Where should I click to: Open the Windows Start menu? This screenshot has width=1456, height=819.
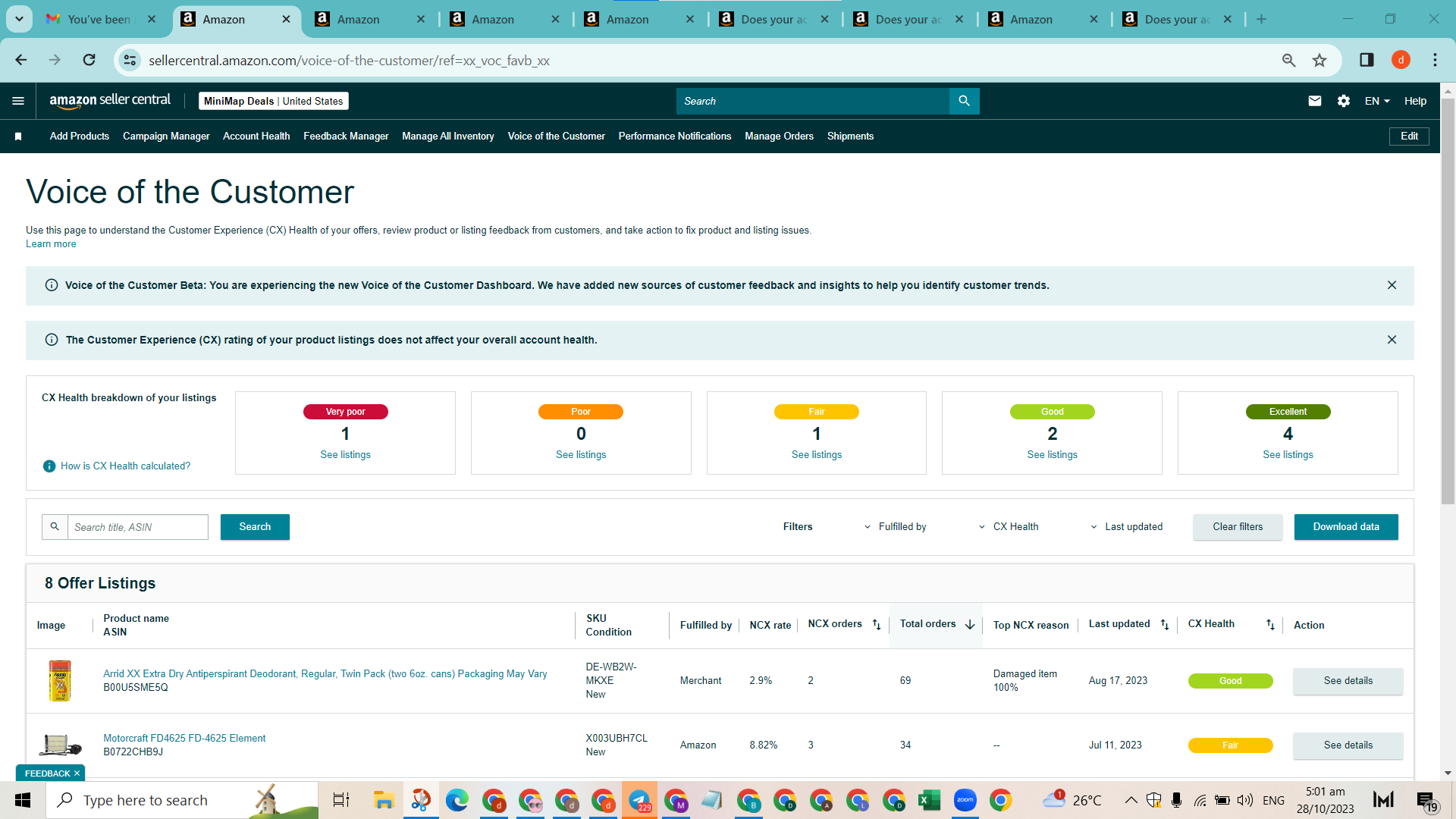pos(23,800)
